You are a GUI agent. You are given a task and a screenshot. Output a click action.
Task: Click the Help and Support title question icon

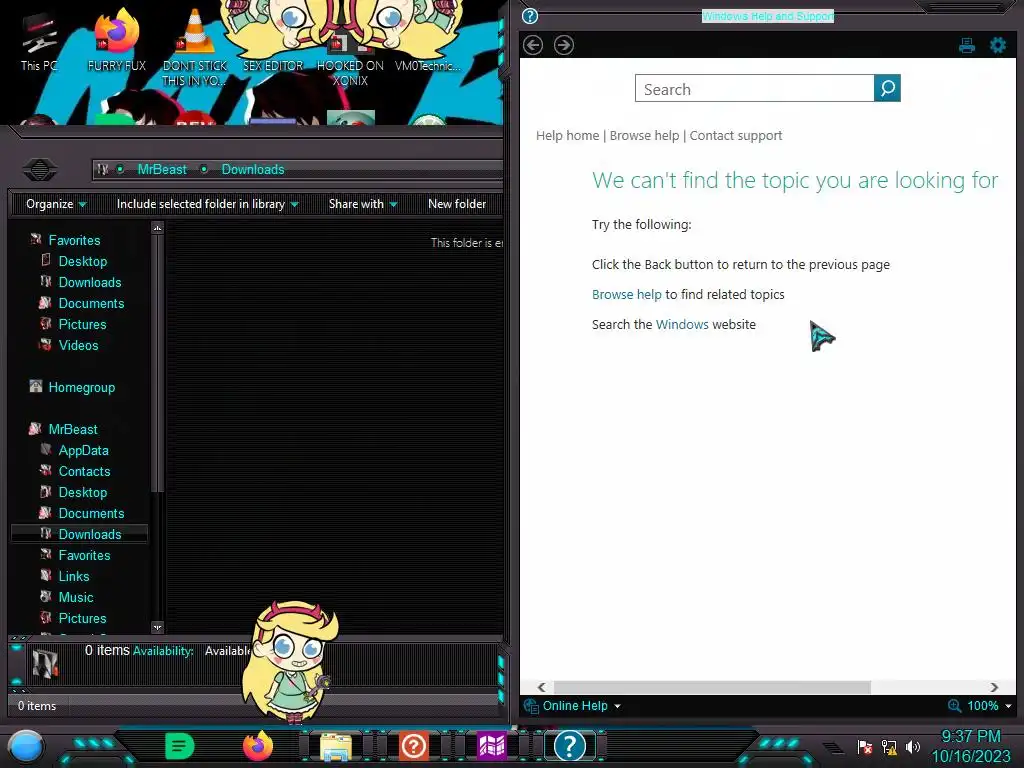coord(530,16)
